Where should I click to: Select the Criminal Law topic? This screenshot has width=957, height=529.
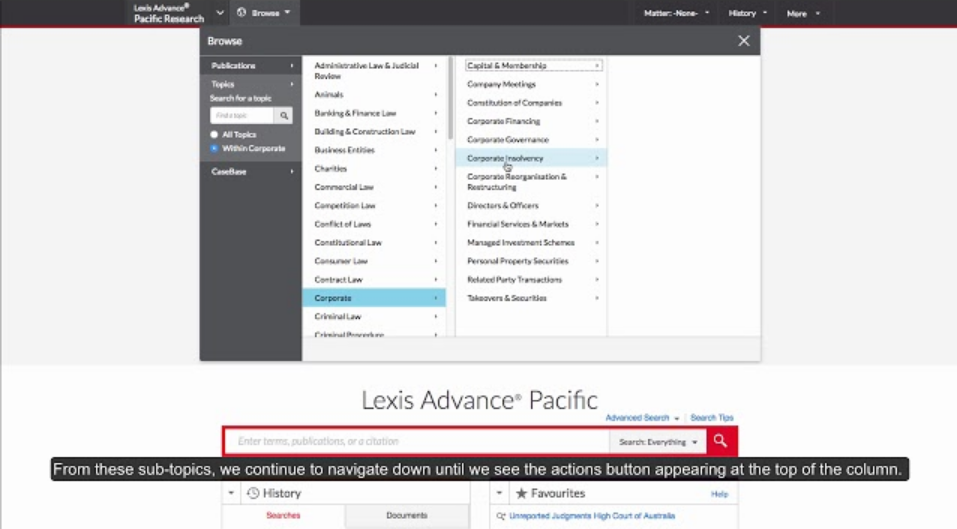pyautogui.click(x=374, y=317)
